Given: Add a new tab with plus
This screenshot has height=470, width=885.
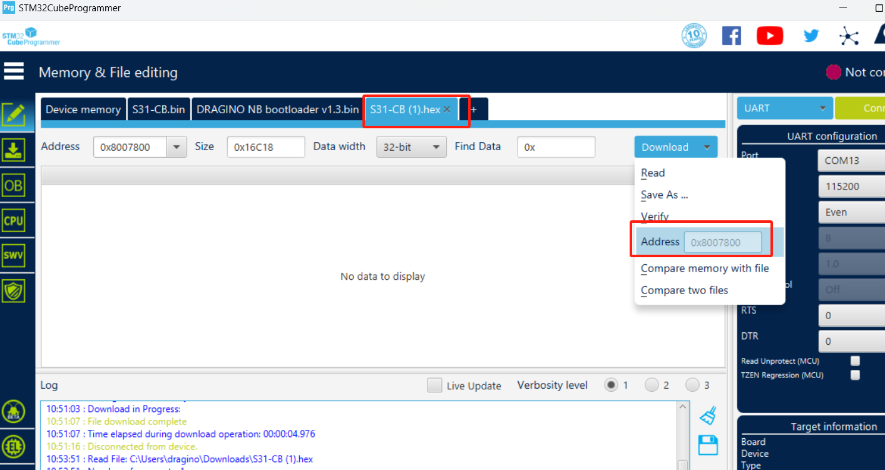Looking at the screenshot, I should click(474, 109).
